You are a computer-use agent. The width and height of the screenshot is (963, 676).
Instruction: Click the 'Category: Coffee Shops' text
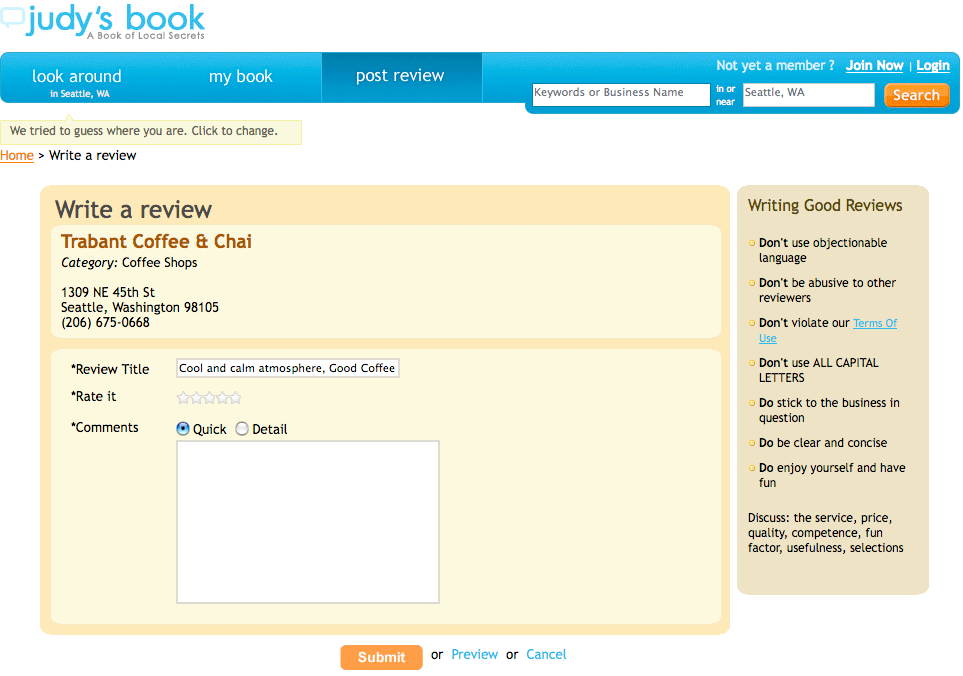click(129, 263)
